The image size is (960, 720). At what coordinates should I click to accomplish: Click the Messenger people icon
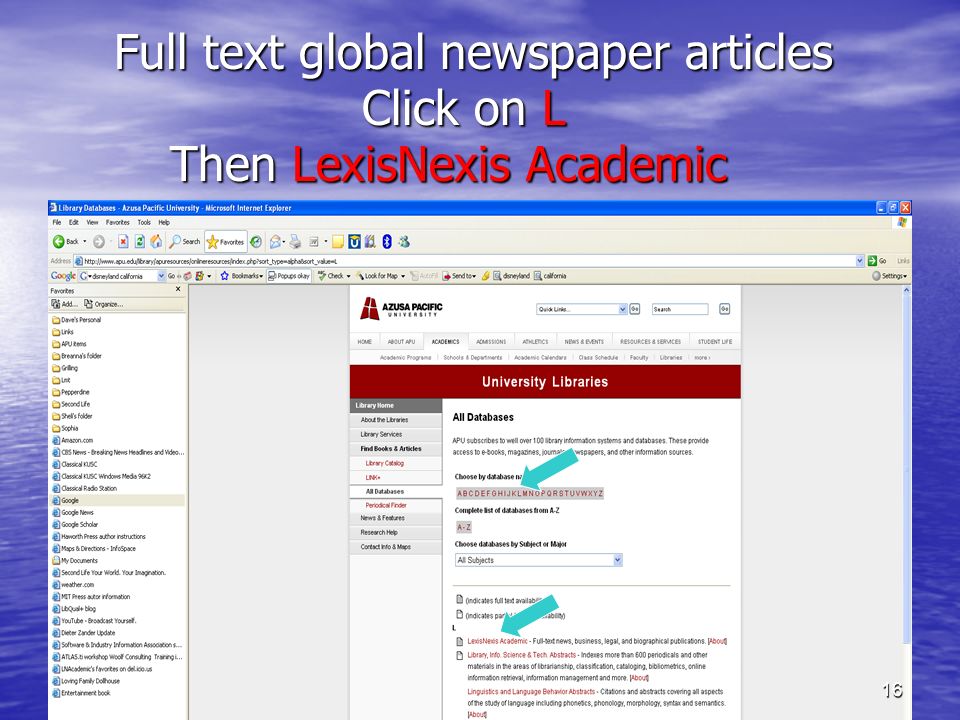click(x=404, y=242)
